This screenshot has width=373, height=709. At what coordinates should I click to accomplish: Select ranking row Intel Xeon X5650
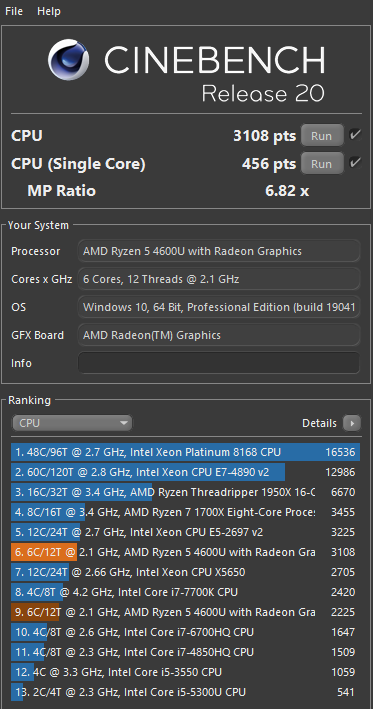[185, 572]
